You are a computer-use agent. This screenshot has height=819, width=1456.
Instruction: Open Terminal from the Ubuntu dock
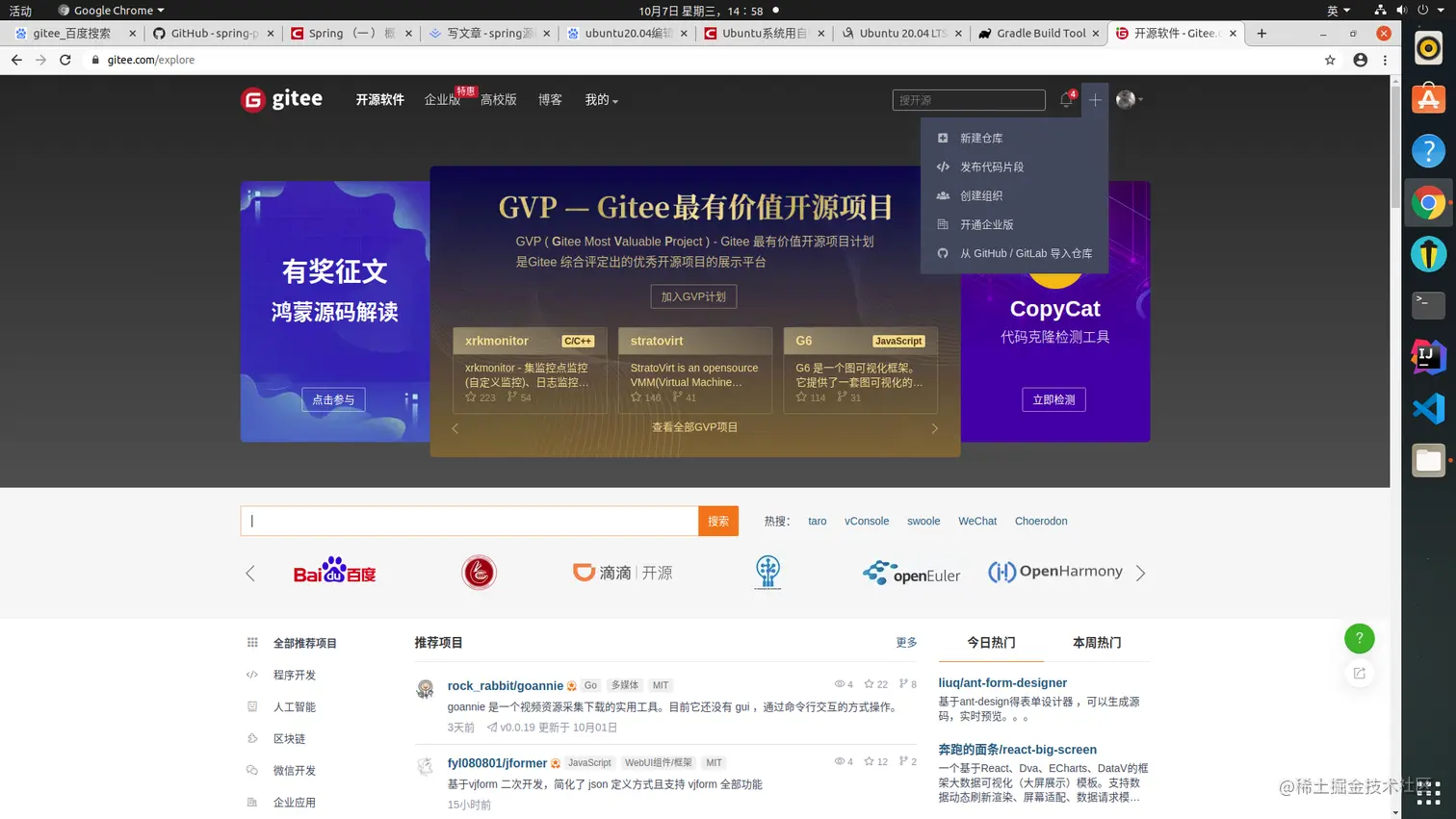pyautogui.click(x=1428, y=304)
